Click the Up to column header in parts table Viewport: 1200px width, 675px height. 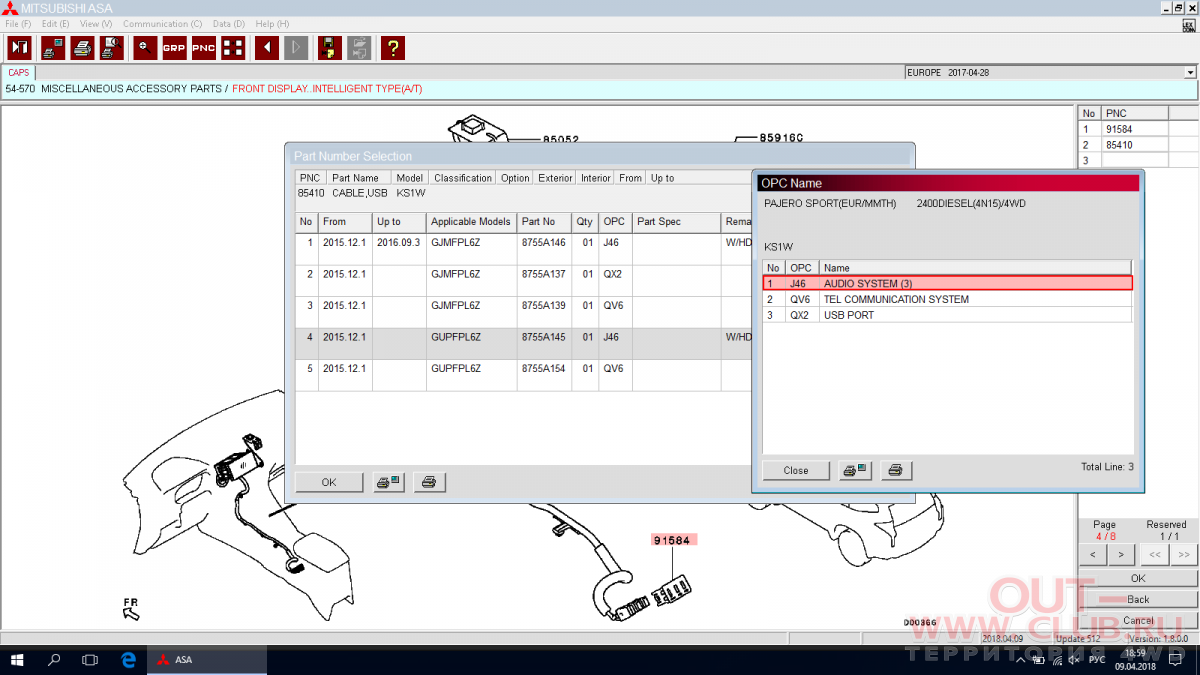(x=399, y=222)
